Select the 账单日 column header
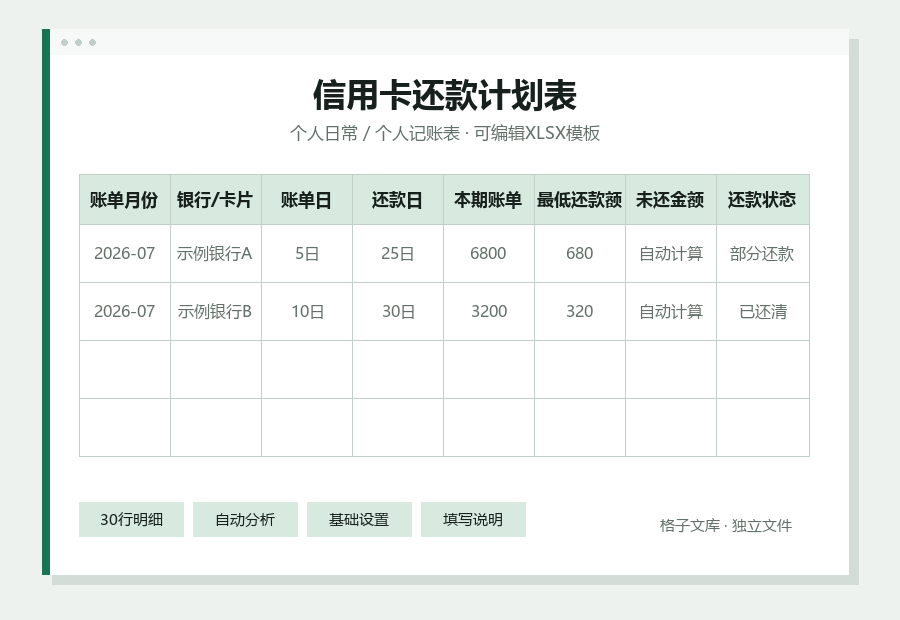900x620 pixels. pyautogui.click(x=307, y=200)
